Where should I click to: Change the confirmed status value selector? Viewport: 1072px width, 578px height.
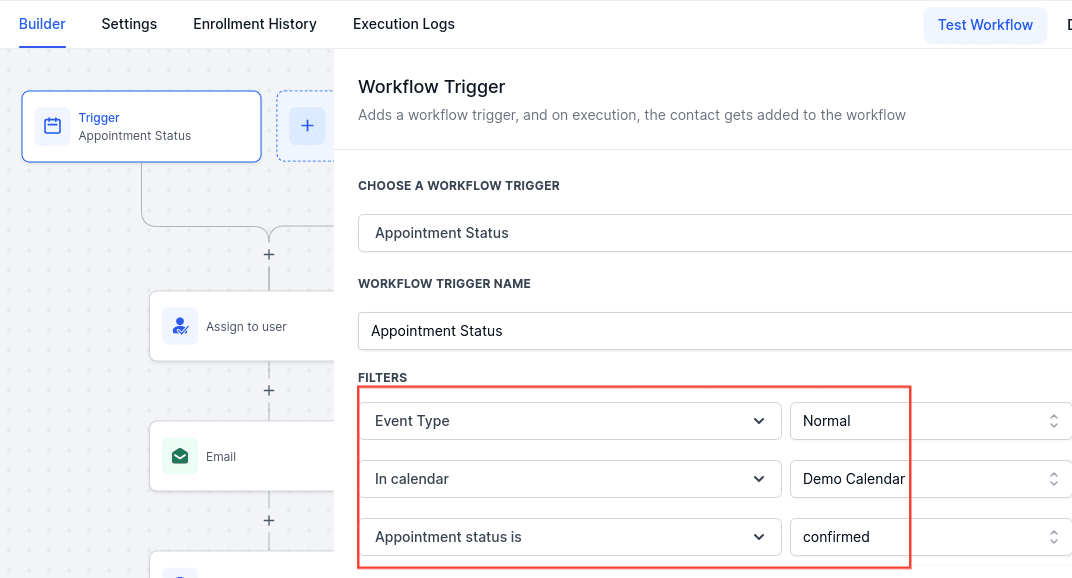931,537
